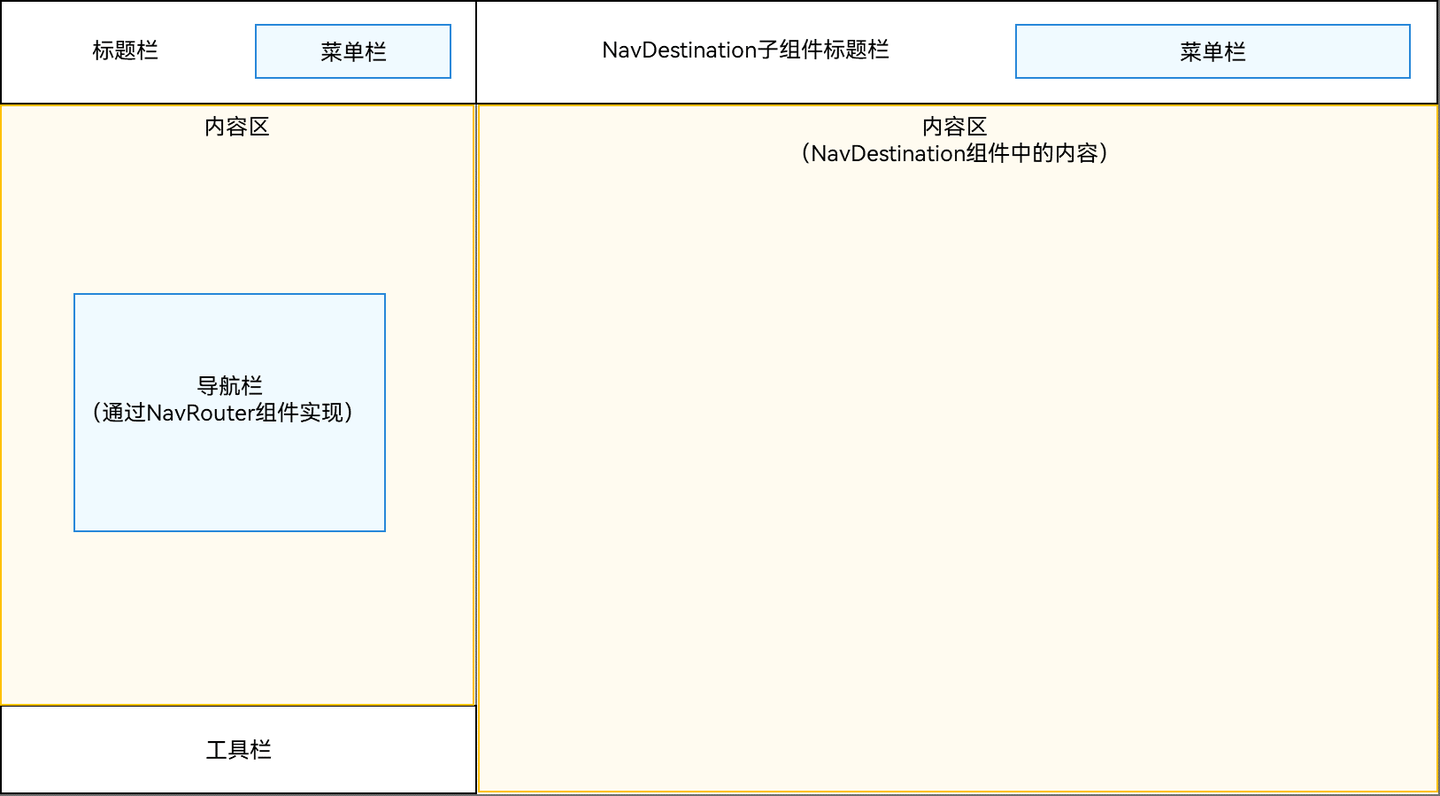The image size is (1440, 796).
Task: Switch to the 标题栏 header section
Action: click(x=125, y=51)
